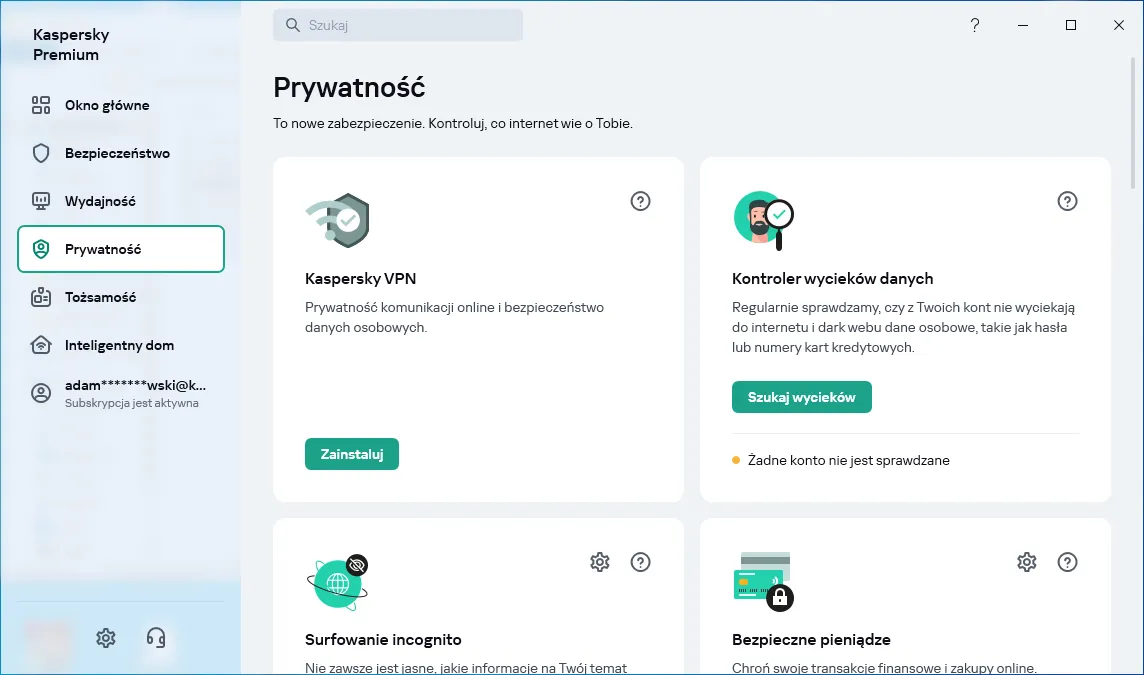Open the support headset icon
The image size is (1144, 675).
click(156, 637)
